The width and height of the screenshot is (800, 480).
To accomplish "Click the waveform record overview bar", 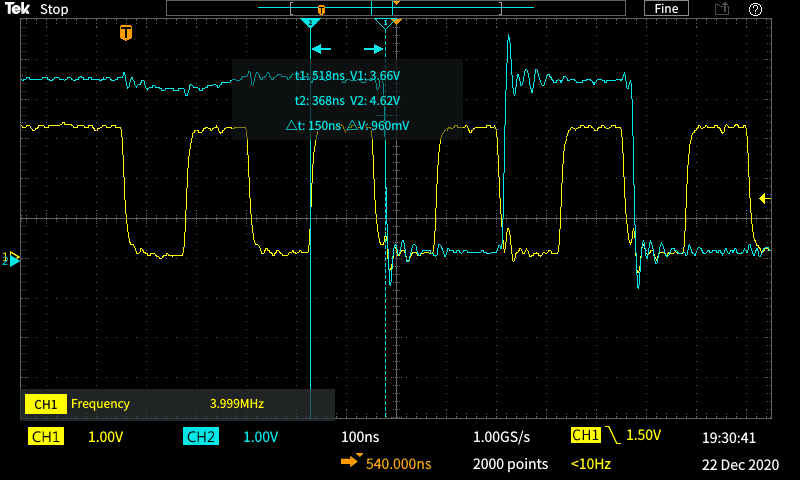I will pos(400,8).
